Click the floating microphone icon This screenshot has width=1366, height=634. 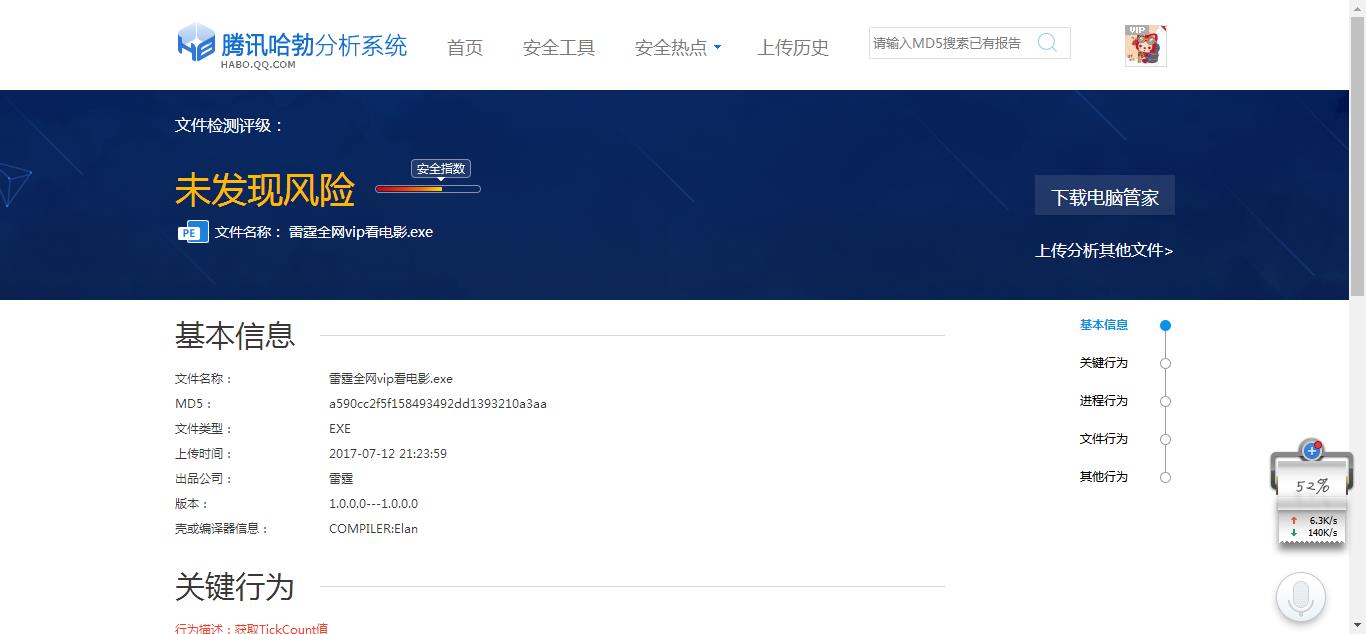point(1301,598)
